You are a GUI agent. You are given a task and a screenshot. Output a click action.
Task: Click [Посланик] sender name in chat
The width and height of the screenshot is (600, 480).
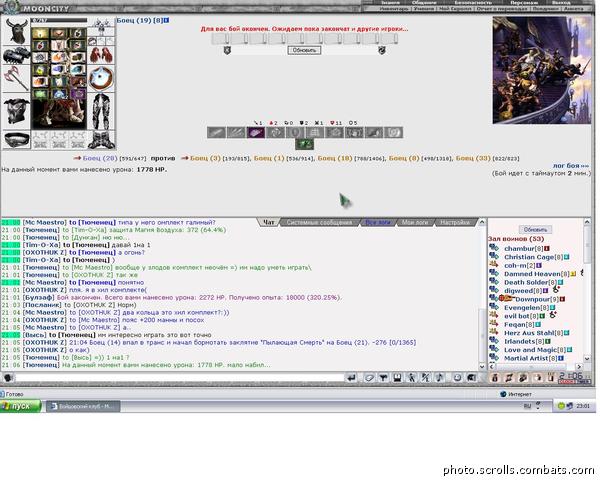[42, 305]
